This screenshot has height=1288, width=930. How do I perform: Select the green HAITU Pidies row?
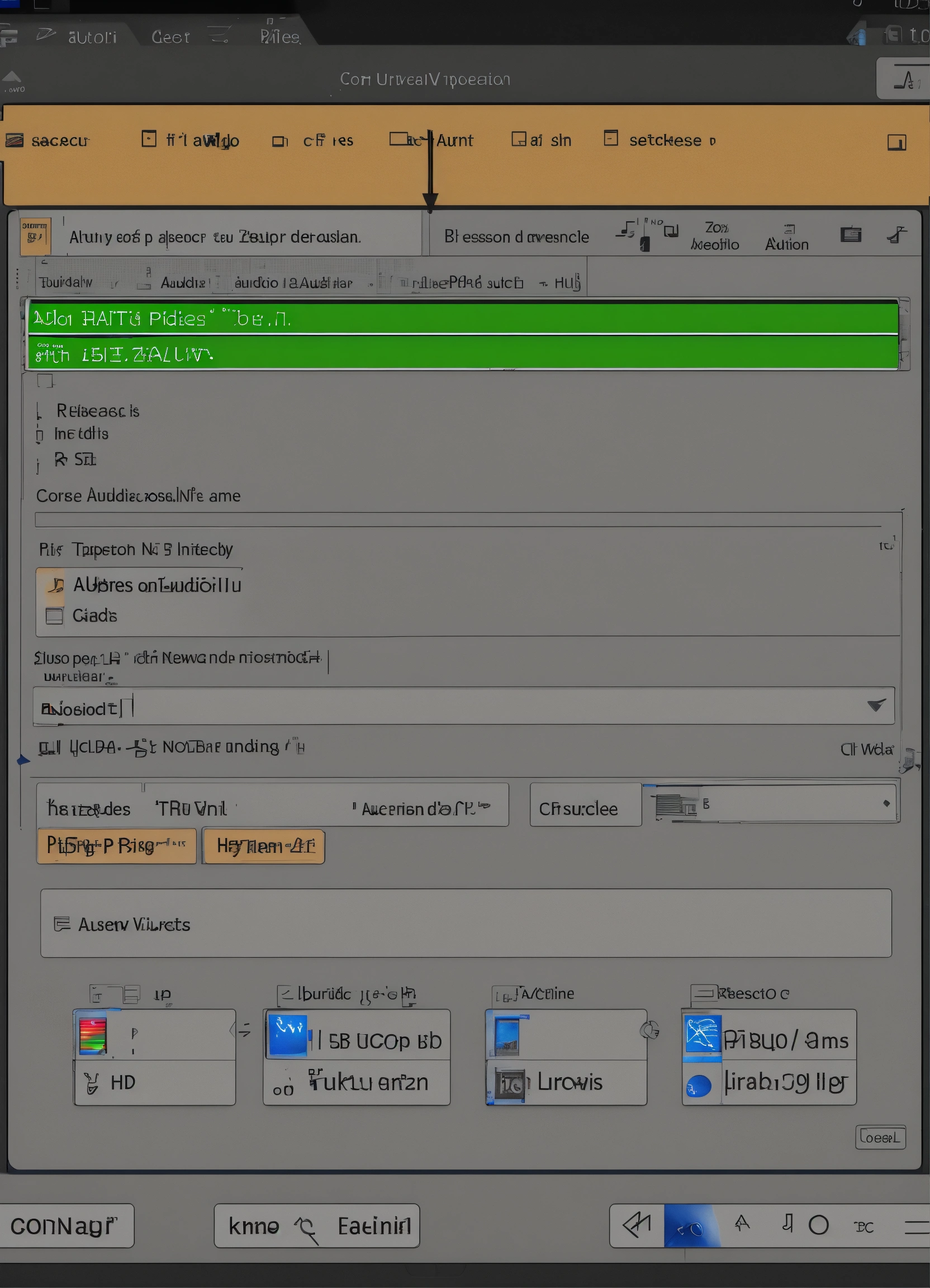(463, 319)
